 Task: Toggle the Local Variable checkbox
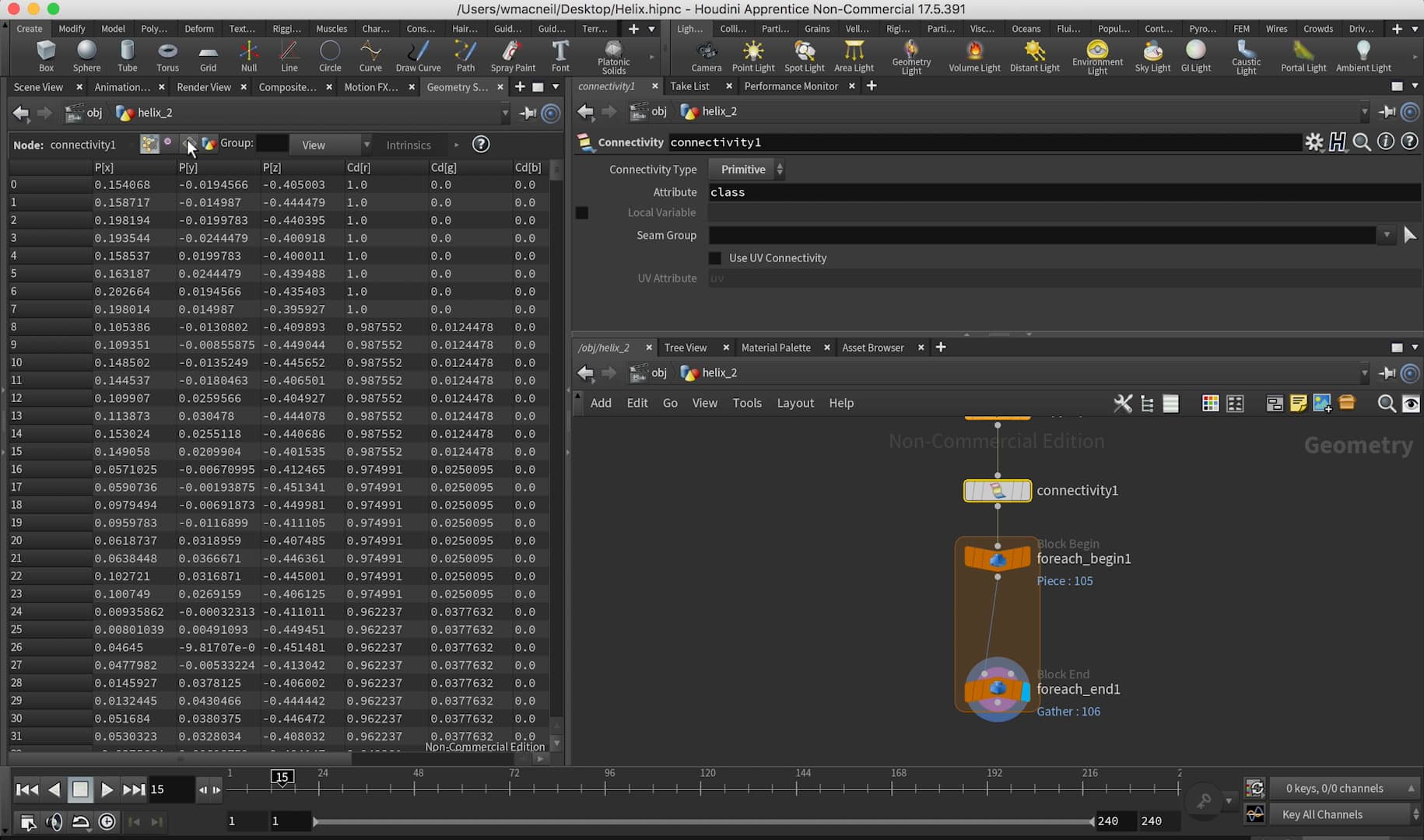click(582, 212)
